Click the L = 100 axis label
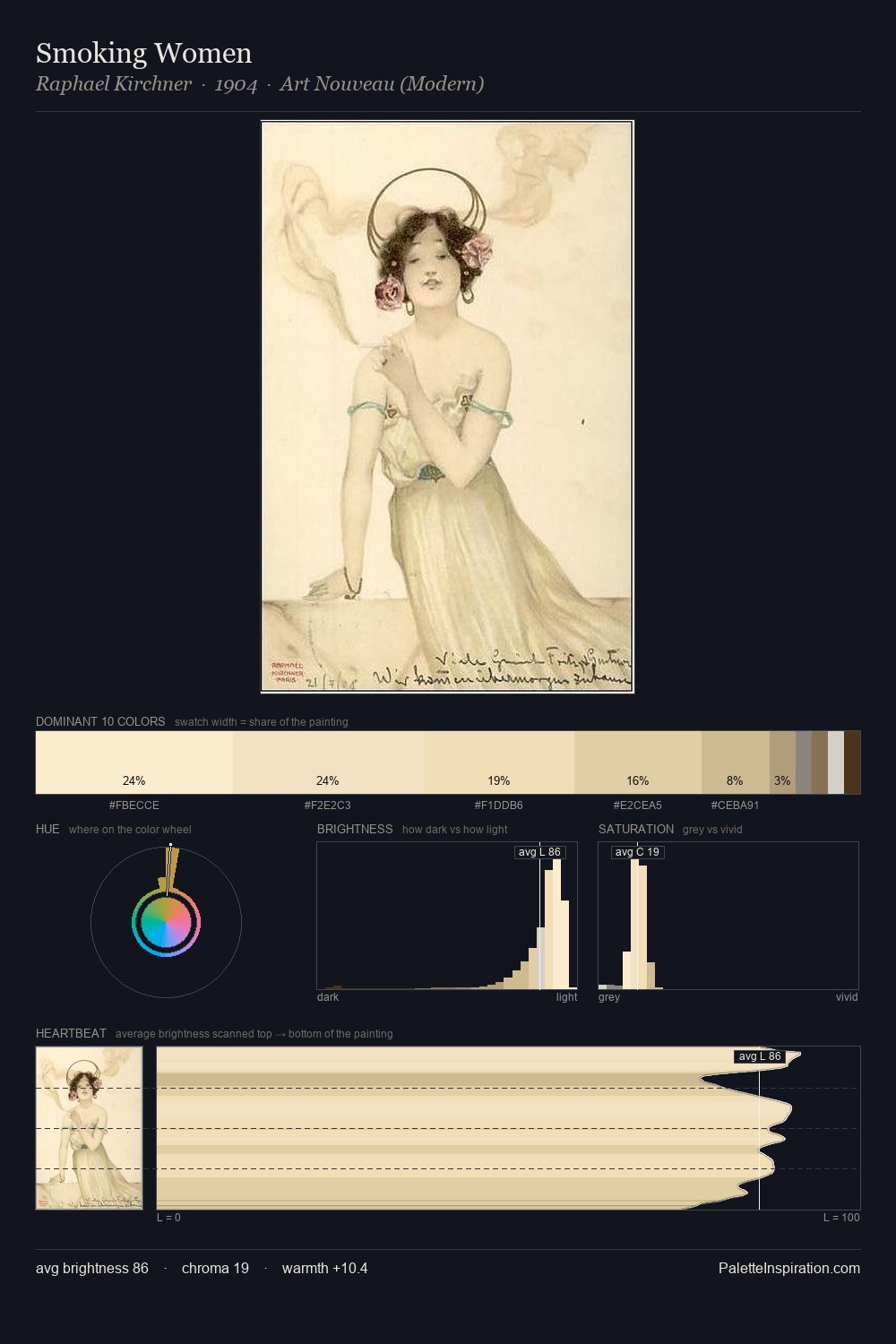Screen dimensions: 896x1344 [x=841, y=1217]
